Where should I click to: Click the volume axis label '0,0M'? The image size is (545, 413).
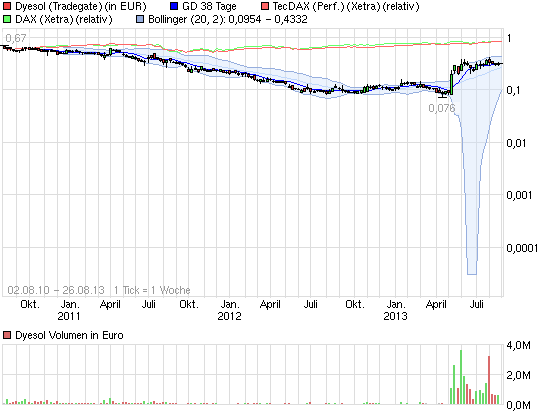[x=518, y=405]
